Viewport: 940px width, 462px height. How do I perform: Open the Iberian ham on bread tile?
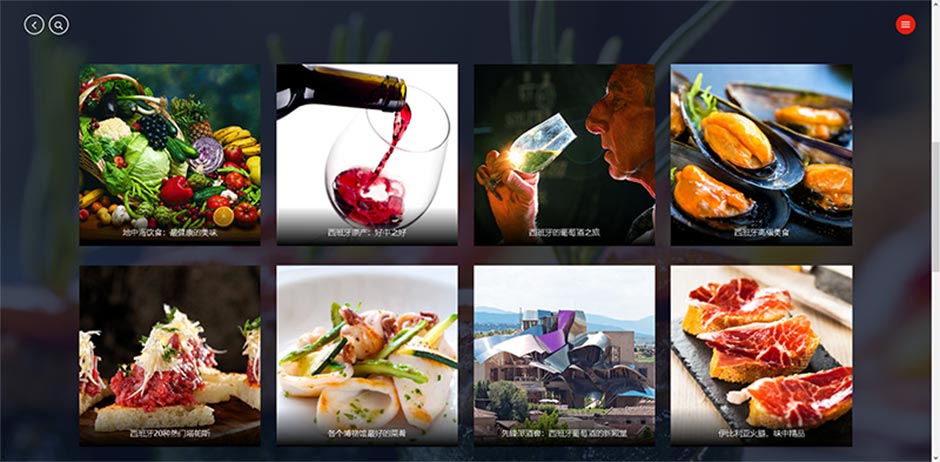coord(761,356)
